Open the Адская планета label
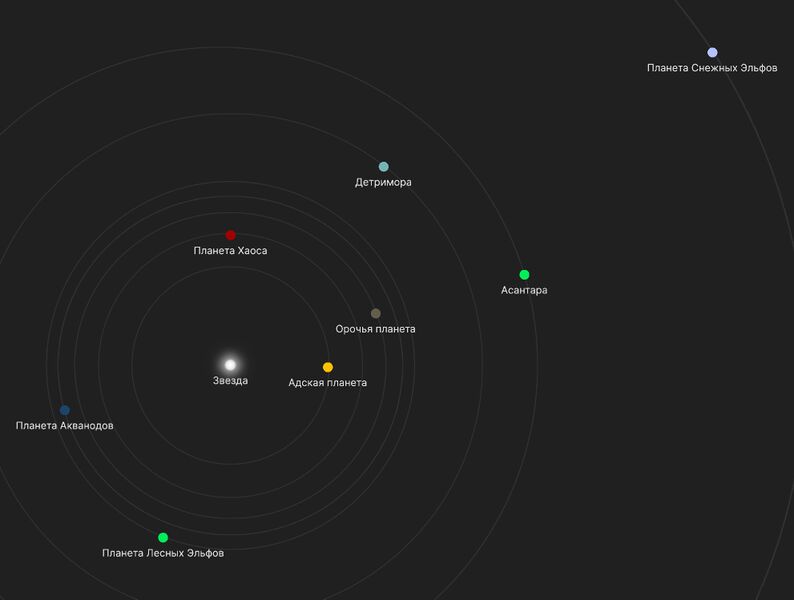The image size is (794, 600). [328, 383]
